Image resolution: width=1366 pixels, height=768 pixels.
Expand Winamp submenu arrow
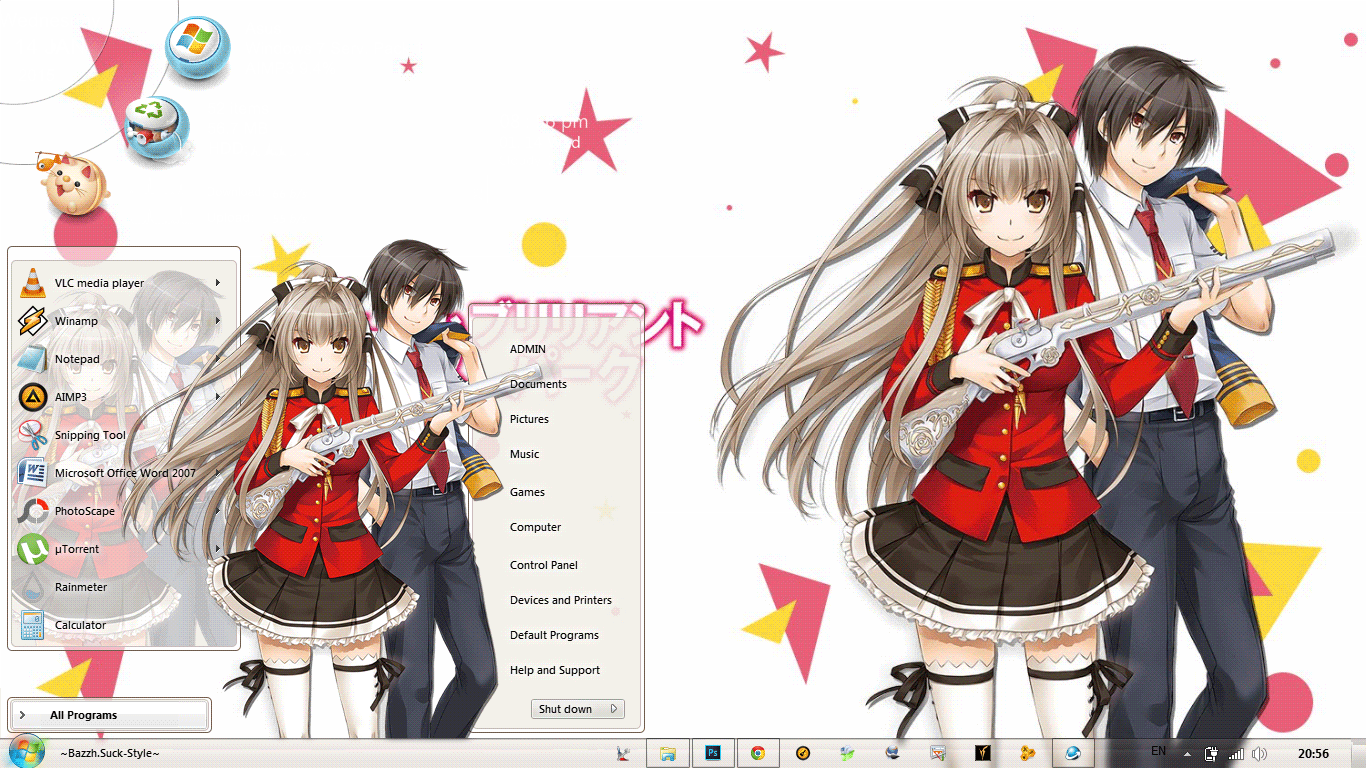(217, 321)
